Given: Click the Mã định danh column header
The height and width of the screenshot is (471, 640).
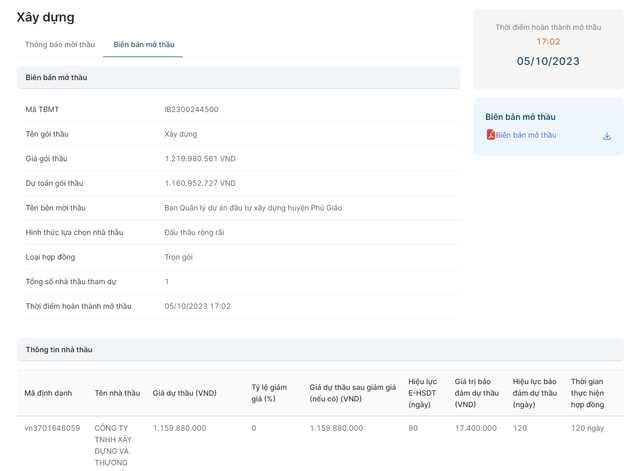Looking at the screenshot, I should (48, 393).
